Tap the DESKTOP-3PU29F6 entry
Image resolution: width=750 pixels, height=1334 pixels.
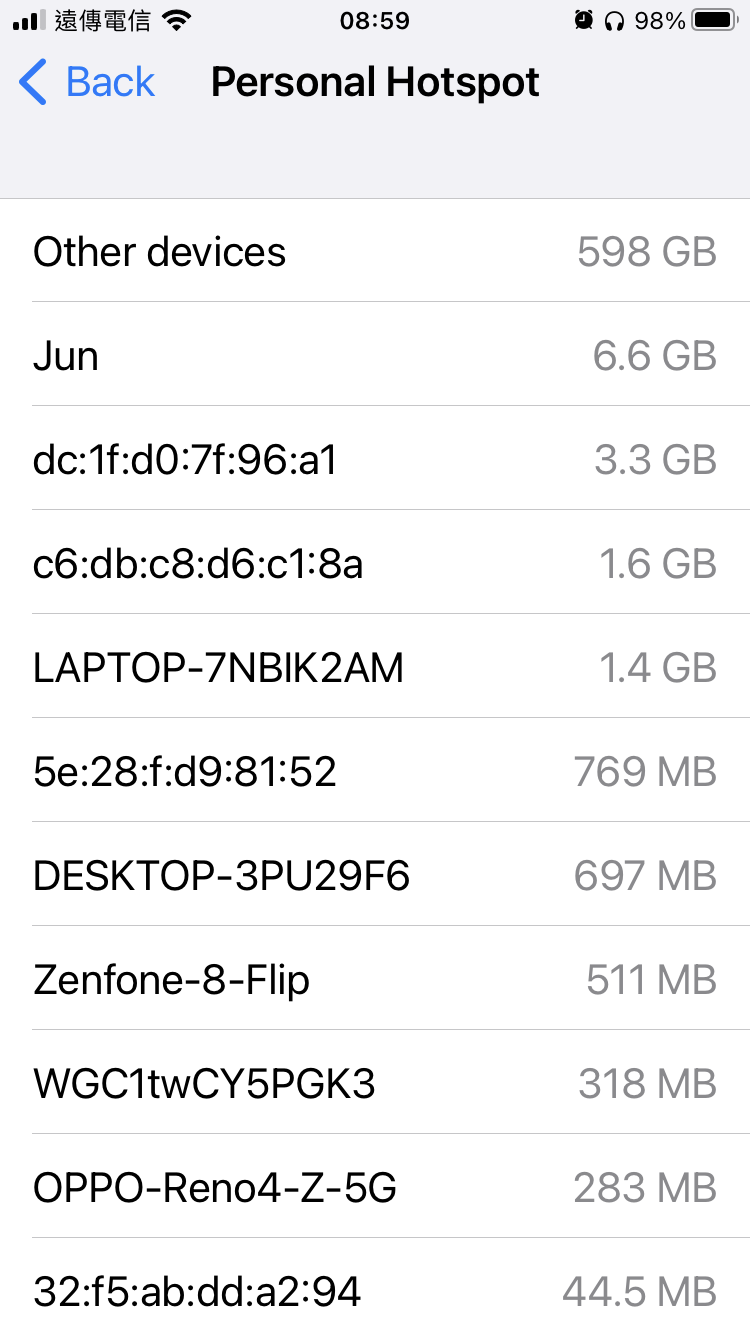(x=375, y=876)
